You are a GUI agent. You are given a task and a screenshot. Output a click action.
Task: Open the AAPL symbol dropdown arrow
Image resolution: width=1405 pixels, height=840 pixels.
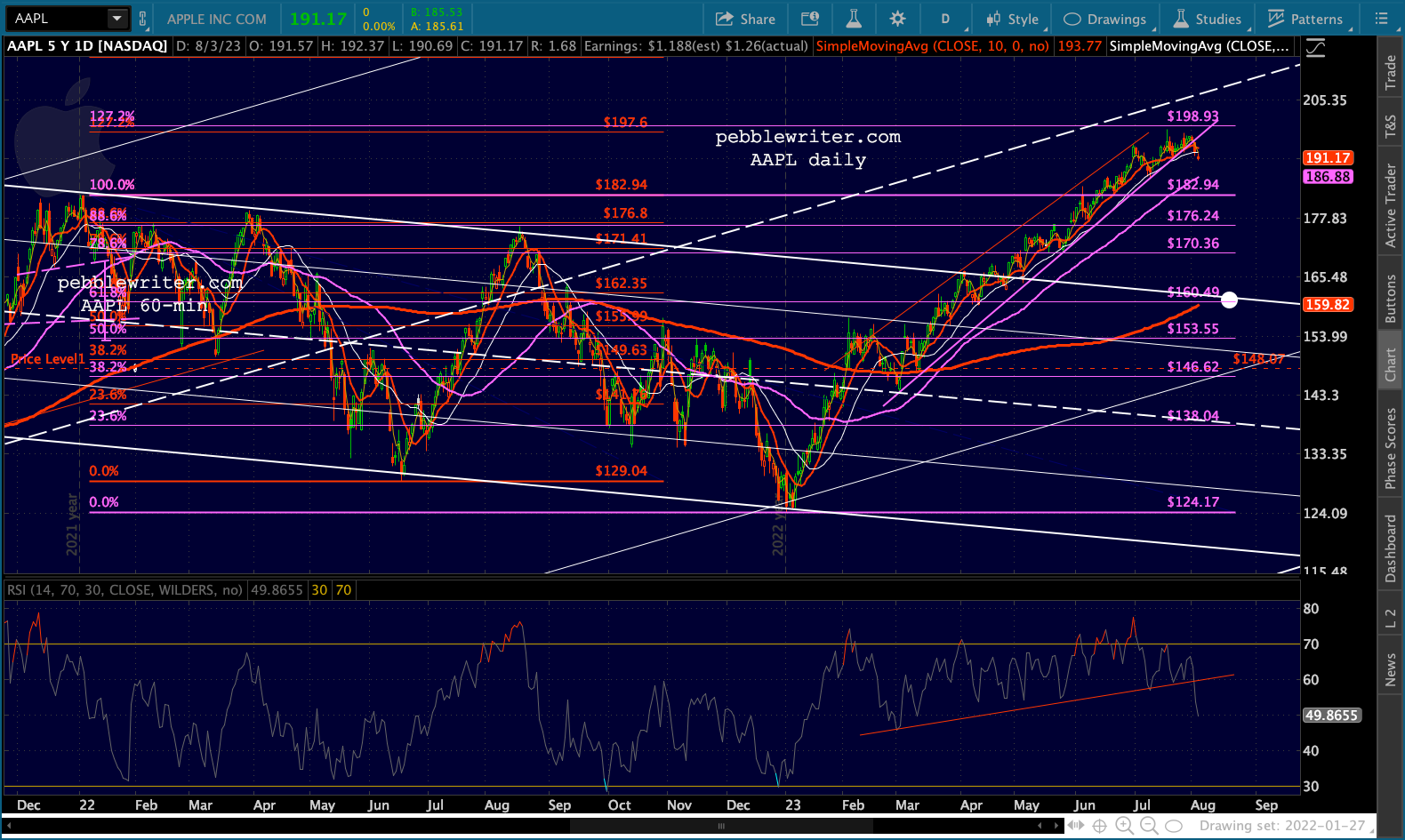[x=117, y=19]
